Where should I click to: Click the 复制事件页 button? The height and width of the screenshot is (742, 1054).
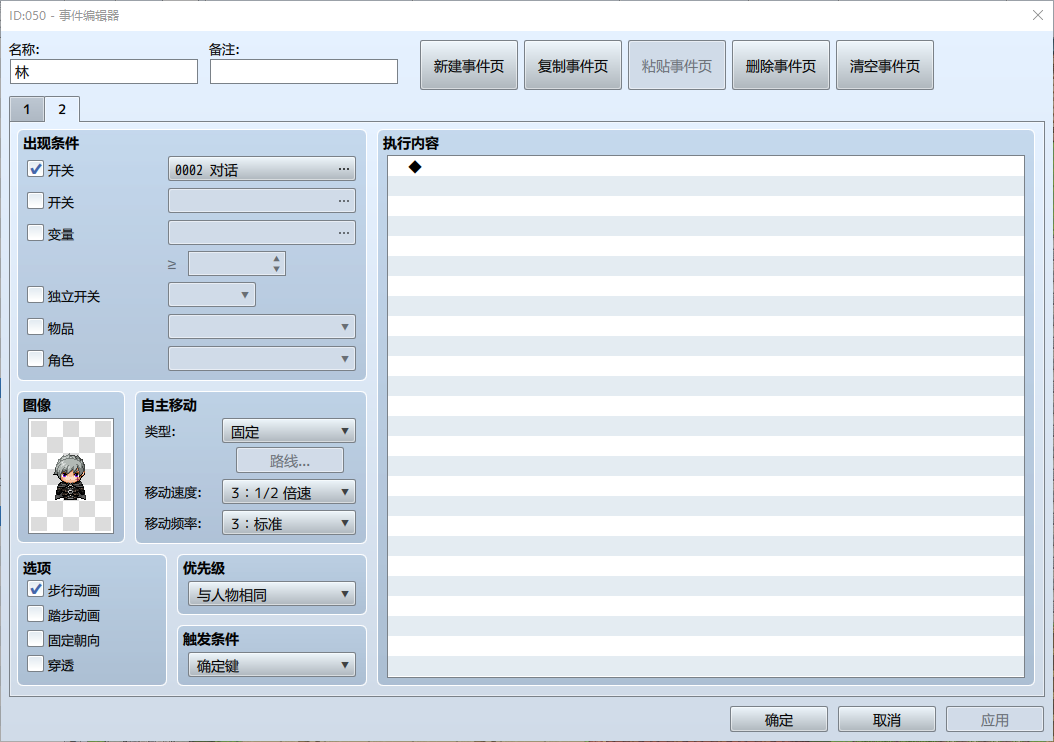(x=573, y=65)
